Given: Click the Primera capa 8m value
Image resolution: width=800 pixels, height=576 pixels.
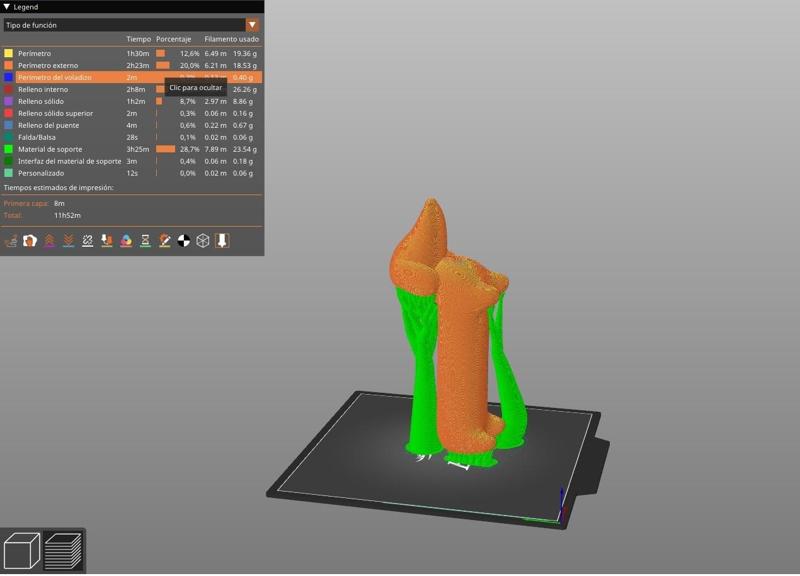Looking at the screenshot, I should [59, 203].
